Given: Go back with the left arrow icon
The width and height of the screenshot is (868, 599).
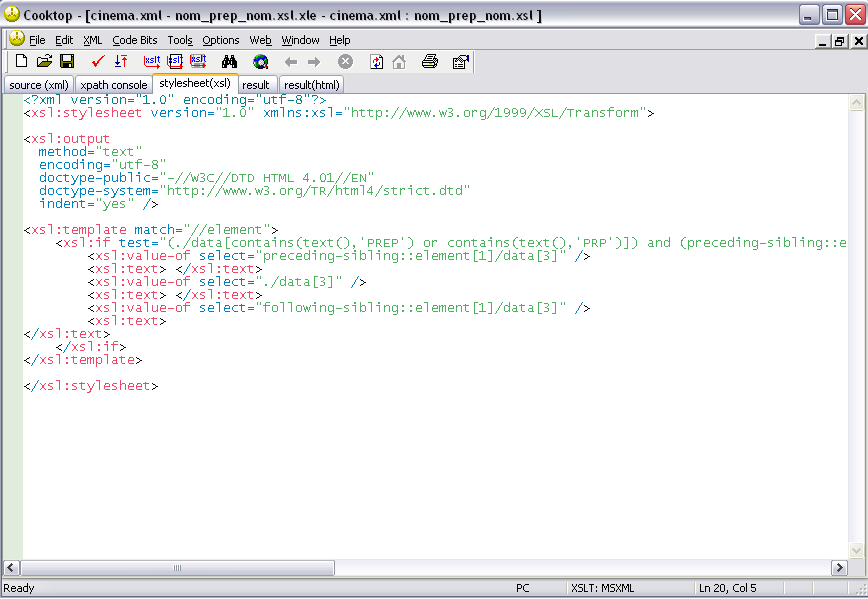Looking at the screenshot, I should (x=291, y=62).
